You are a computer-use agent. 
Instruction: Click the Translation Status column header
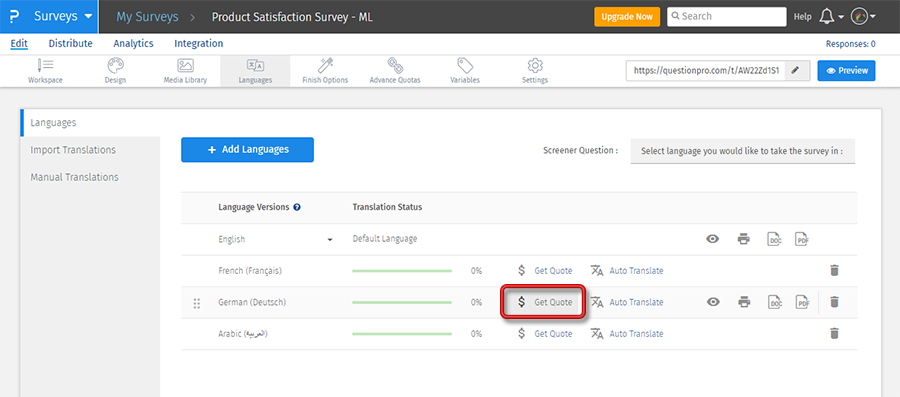387,207
